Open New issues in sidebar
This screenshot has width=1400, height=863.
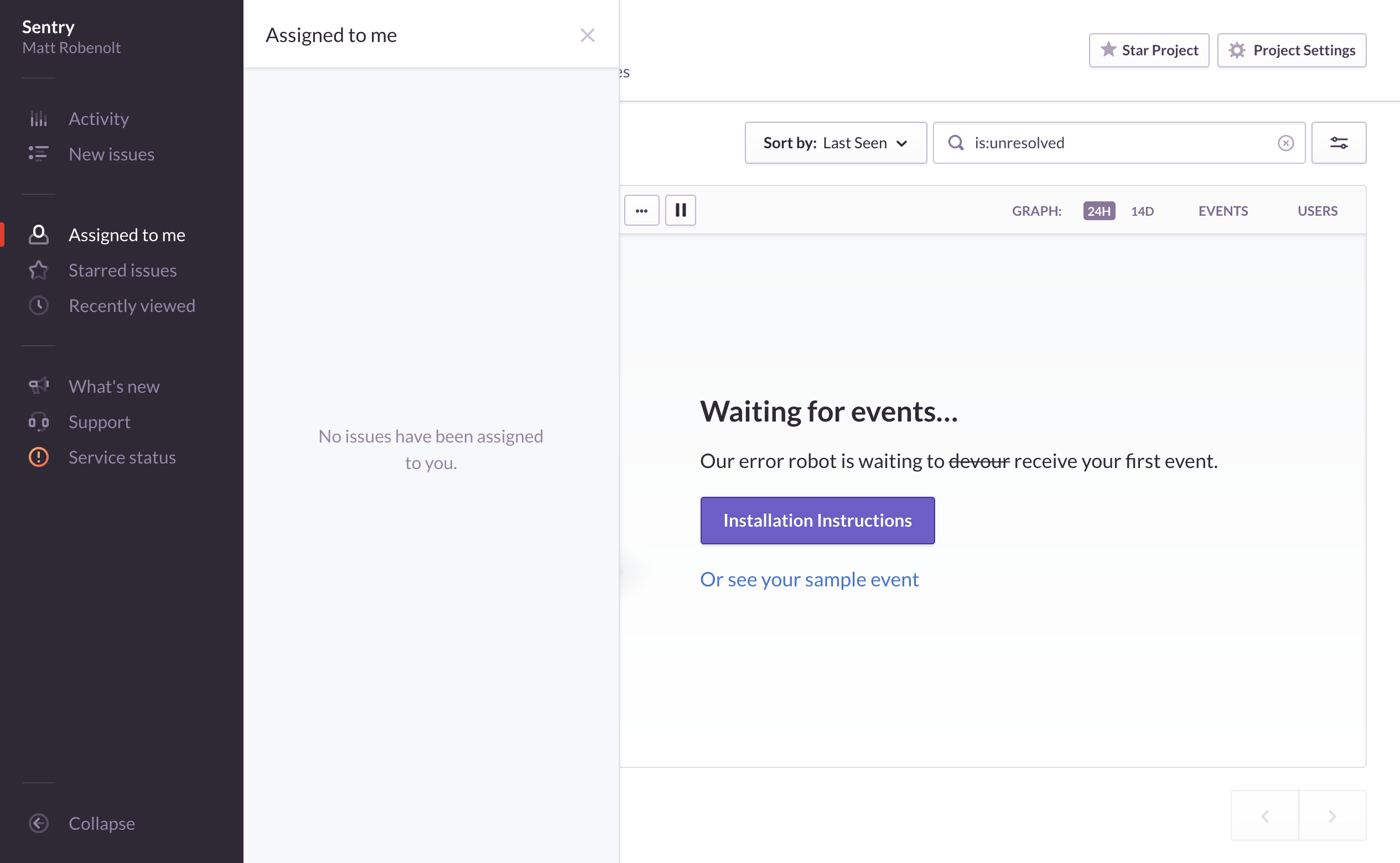111,154
